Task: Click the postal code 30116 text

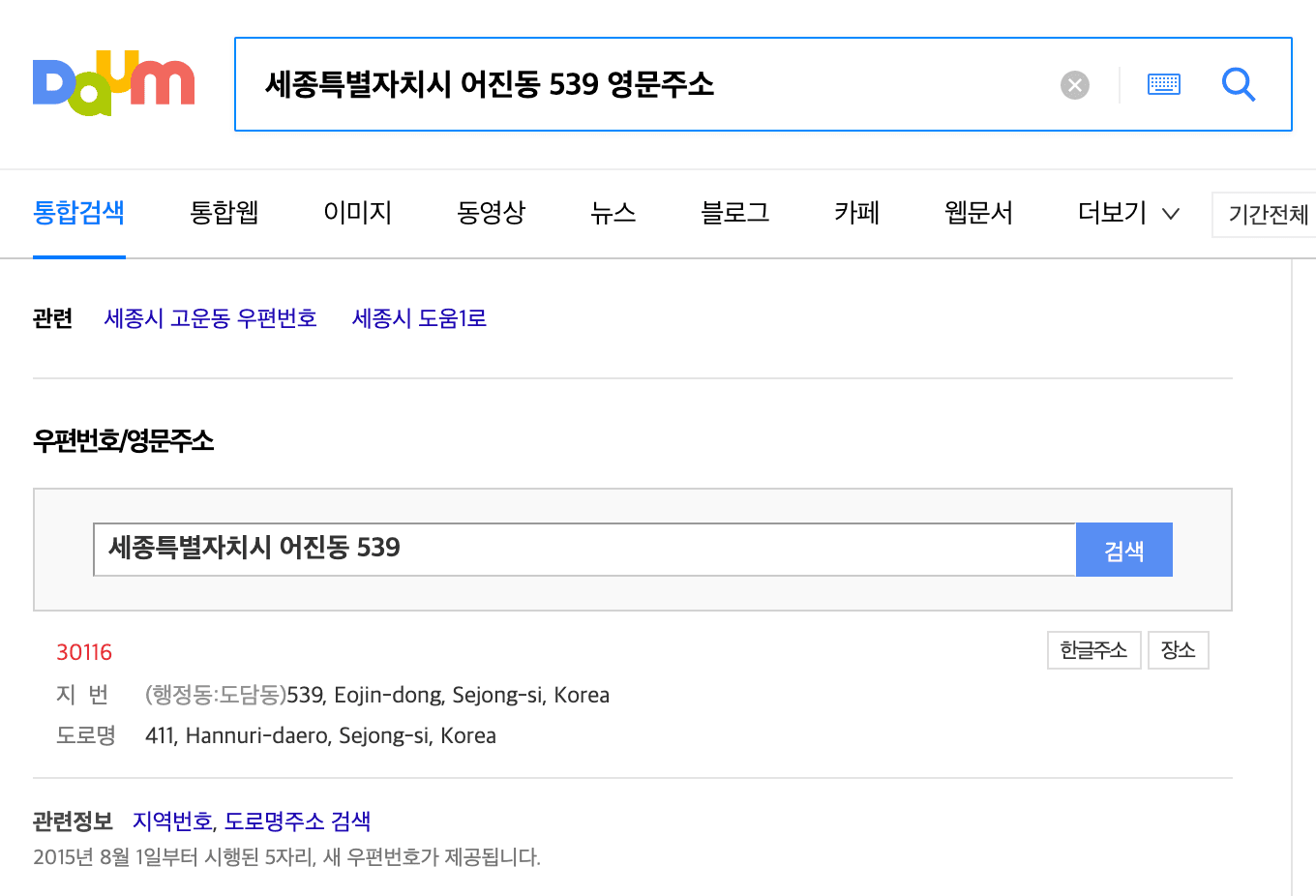Action: [84, 651]
